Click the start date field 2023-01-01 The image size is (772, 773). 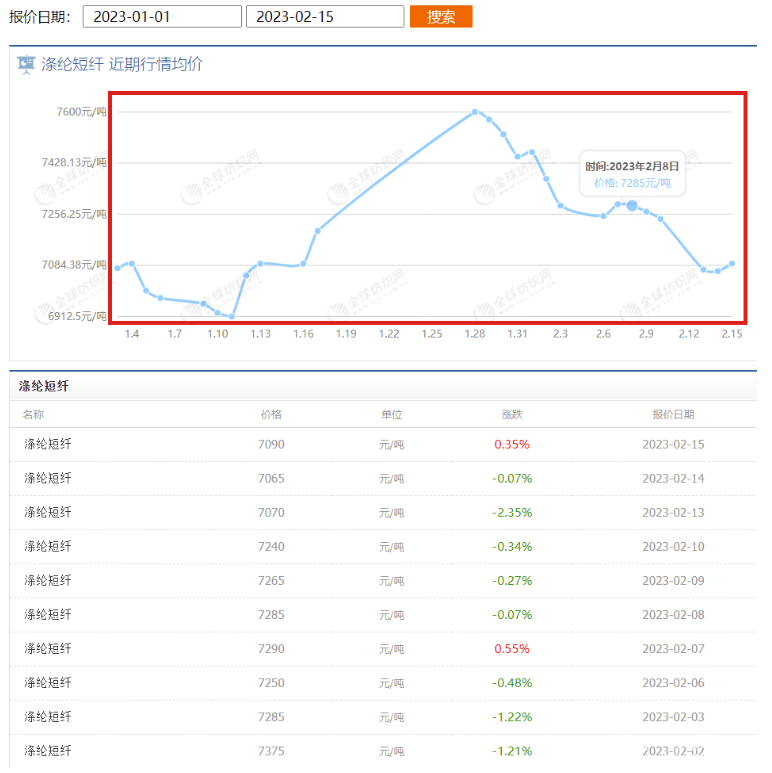[x=161, y=17]
